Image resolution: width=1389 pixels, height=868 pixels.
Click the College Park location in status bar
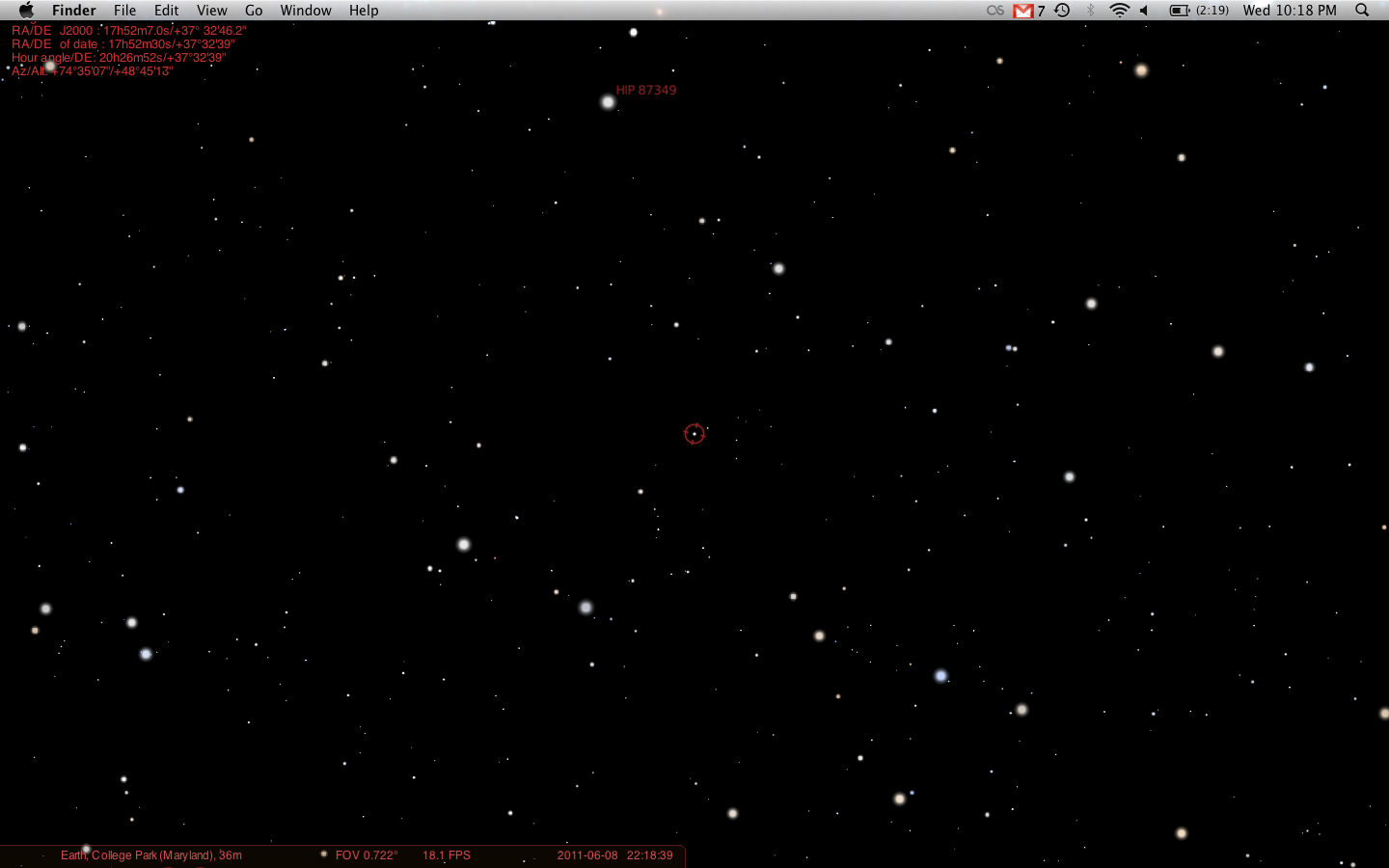pyautogui.click(x=151, y=855)
